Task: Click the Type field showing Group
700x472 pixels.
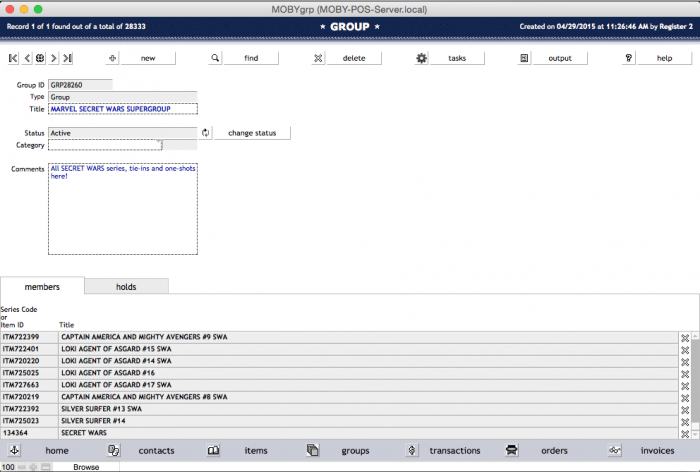Action: tap(123, 97)
